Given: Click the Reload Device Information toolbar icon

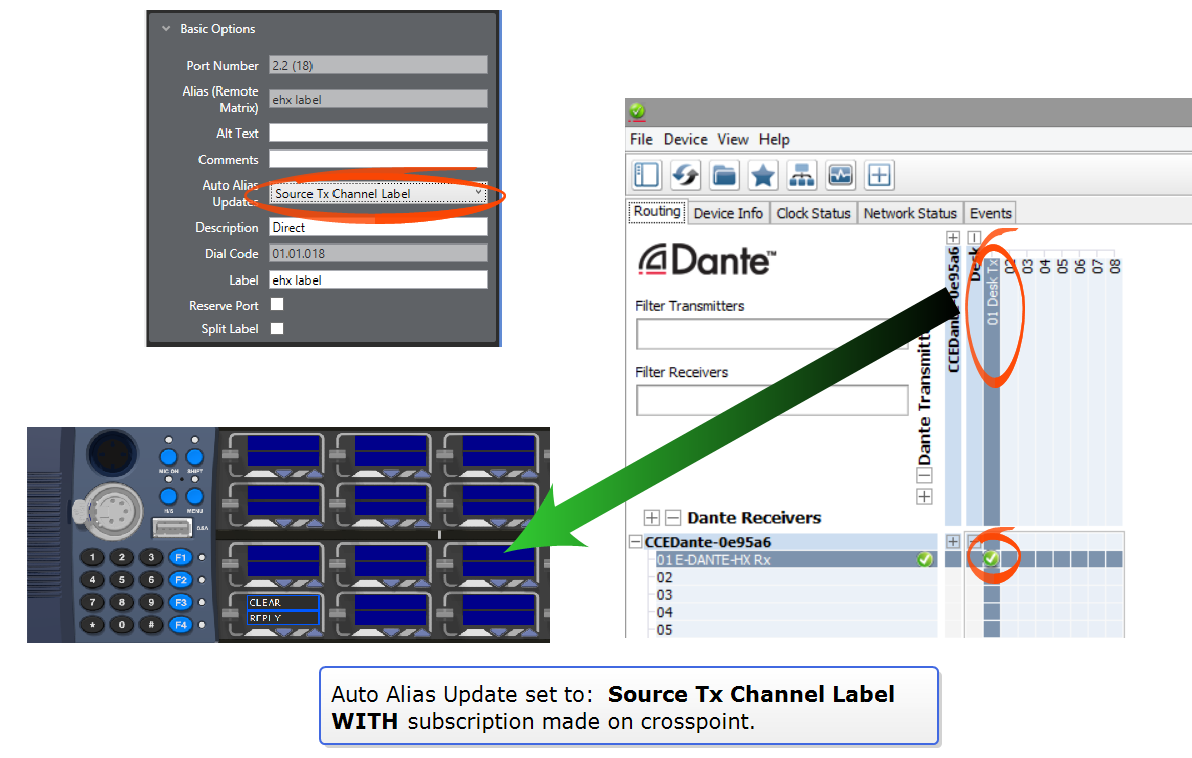Looking at the screenshot, I should [686, 175].
